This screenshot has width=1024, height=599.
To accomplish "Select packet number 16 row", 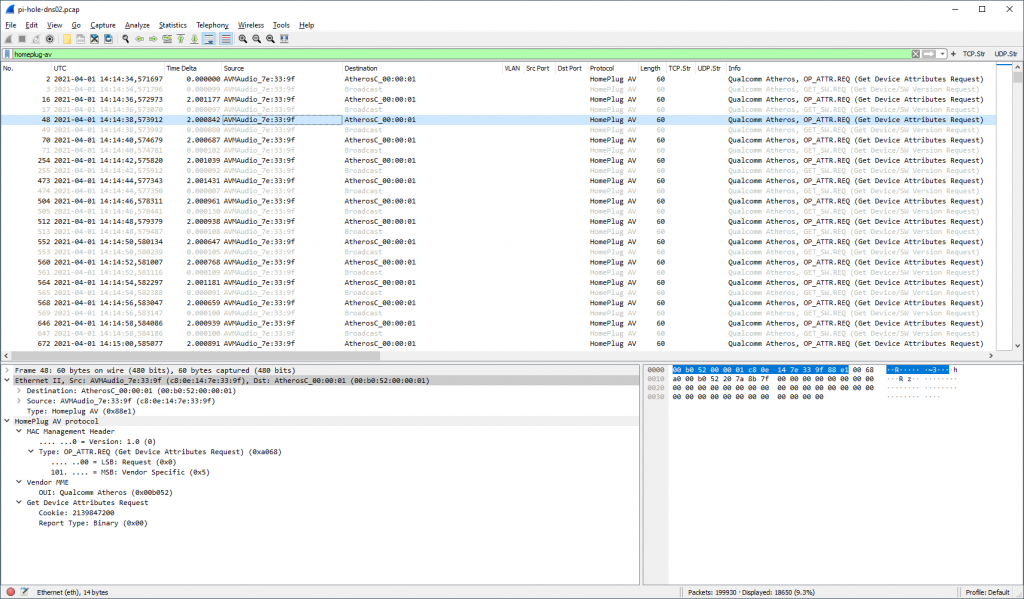I will [498, 99].
